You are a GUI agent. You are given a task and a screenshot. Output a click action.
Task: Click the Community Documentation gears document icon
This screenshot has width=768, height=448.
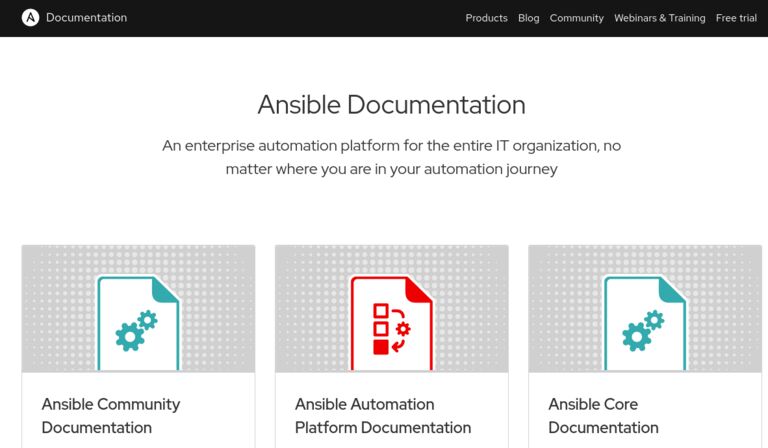click(139, 324)
